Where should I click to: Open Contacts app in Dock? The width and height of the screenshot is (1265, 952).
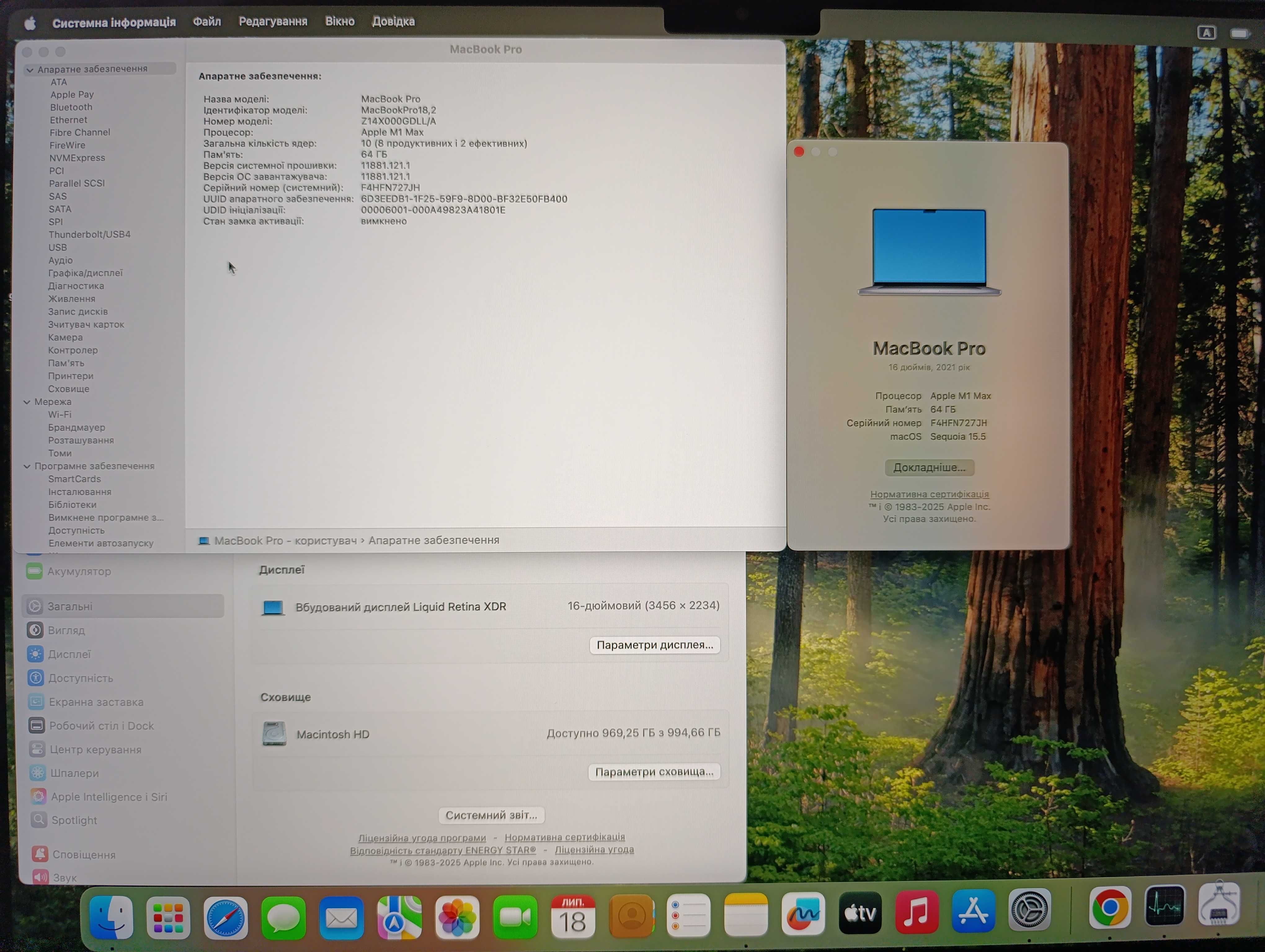631,915
